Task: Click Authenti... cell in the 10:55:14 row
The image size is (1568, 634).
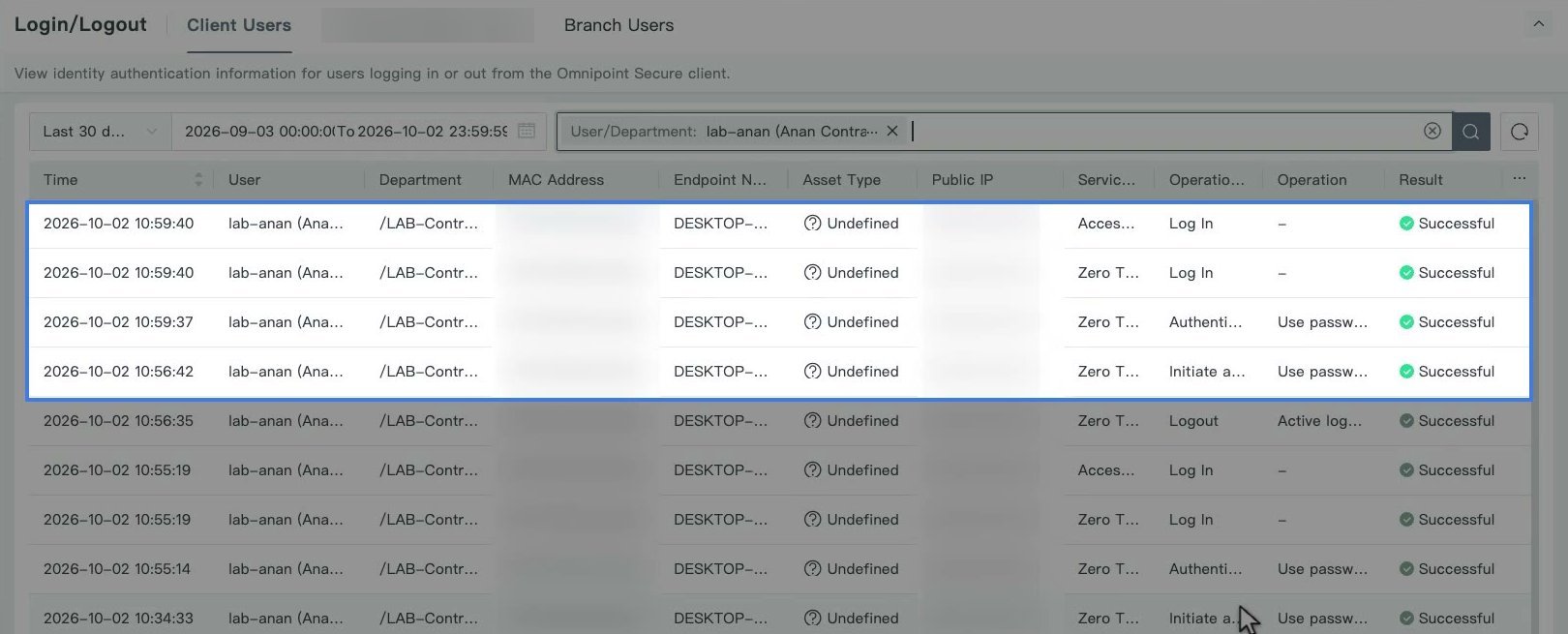Action: point(1205,569)
